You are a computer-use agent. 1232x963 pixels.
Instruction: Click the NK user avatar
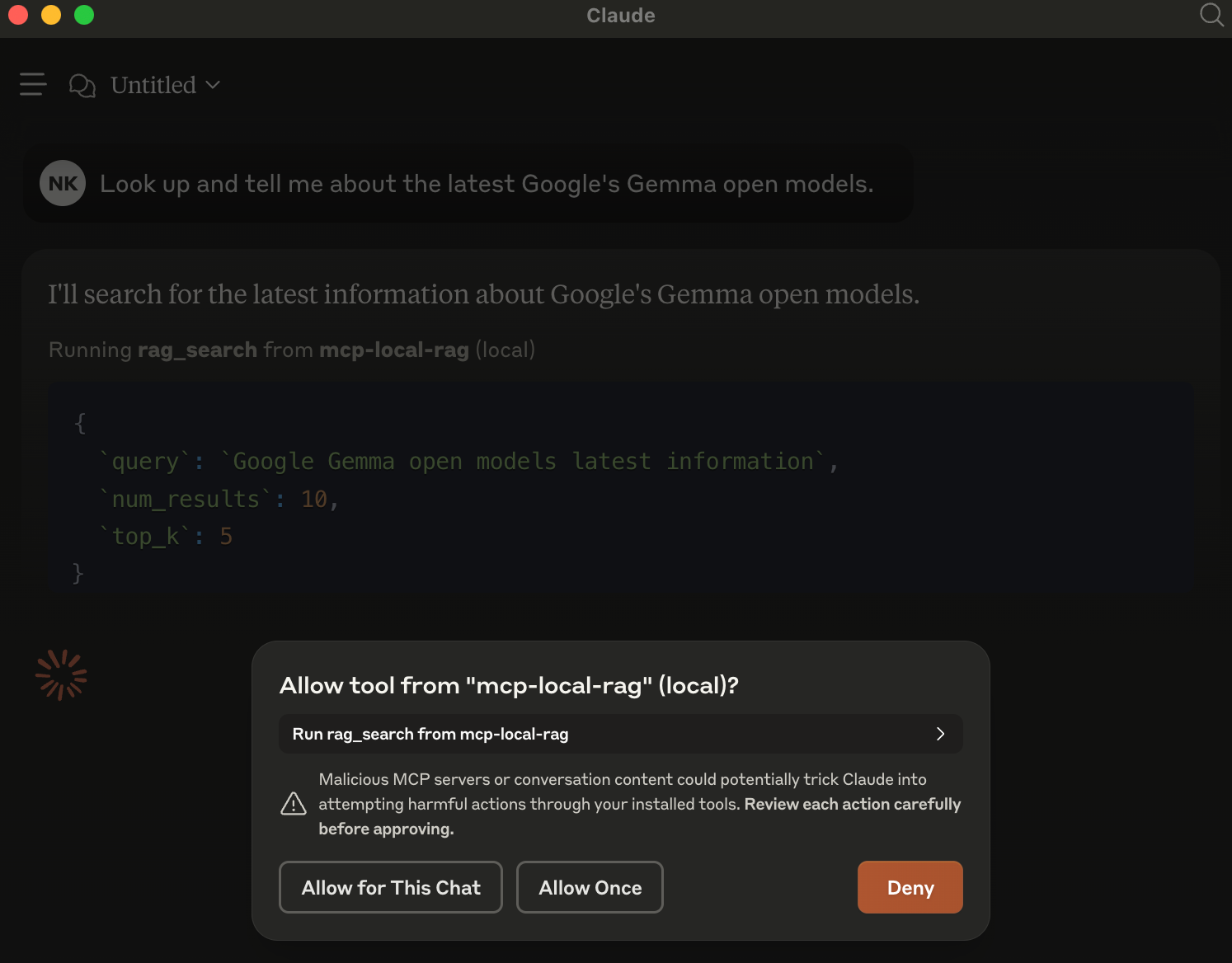(x=63, y=183)
